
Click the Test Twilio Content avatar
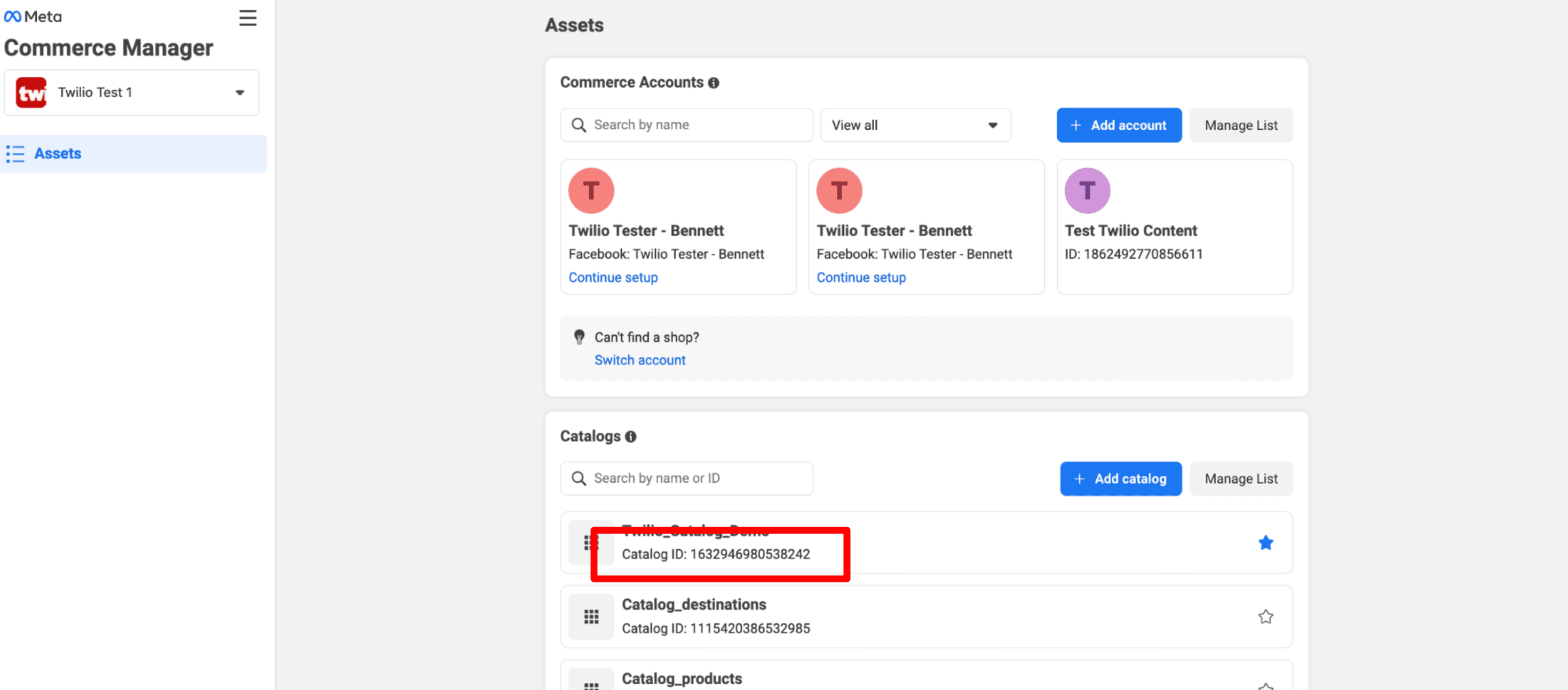(1087, 190)
